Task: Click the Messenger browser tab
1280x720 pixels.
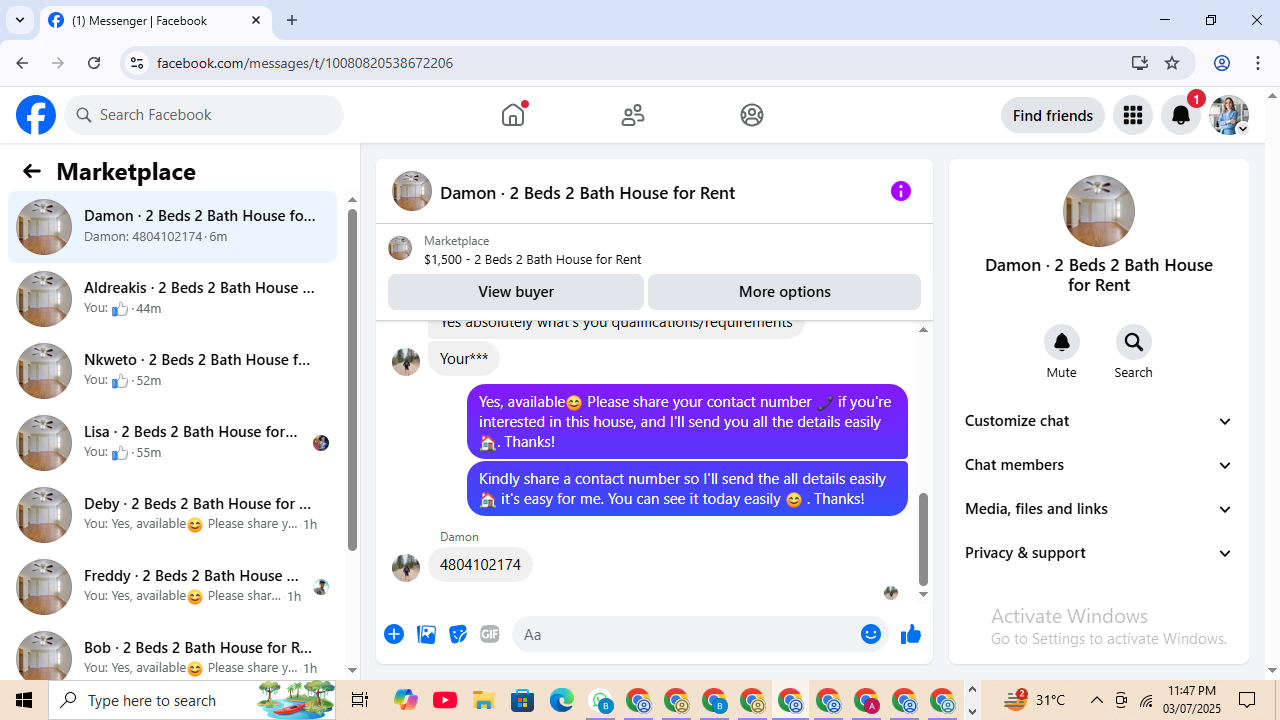Action: click(x=155, y=20)
